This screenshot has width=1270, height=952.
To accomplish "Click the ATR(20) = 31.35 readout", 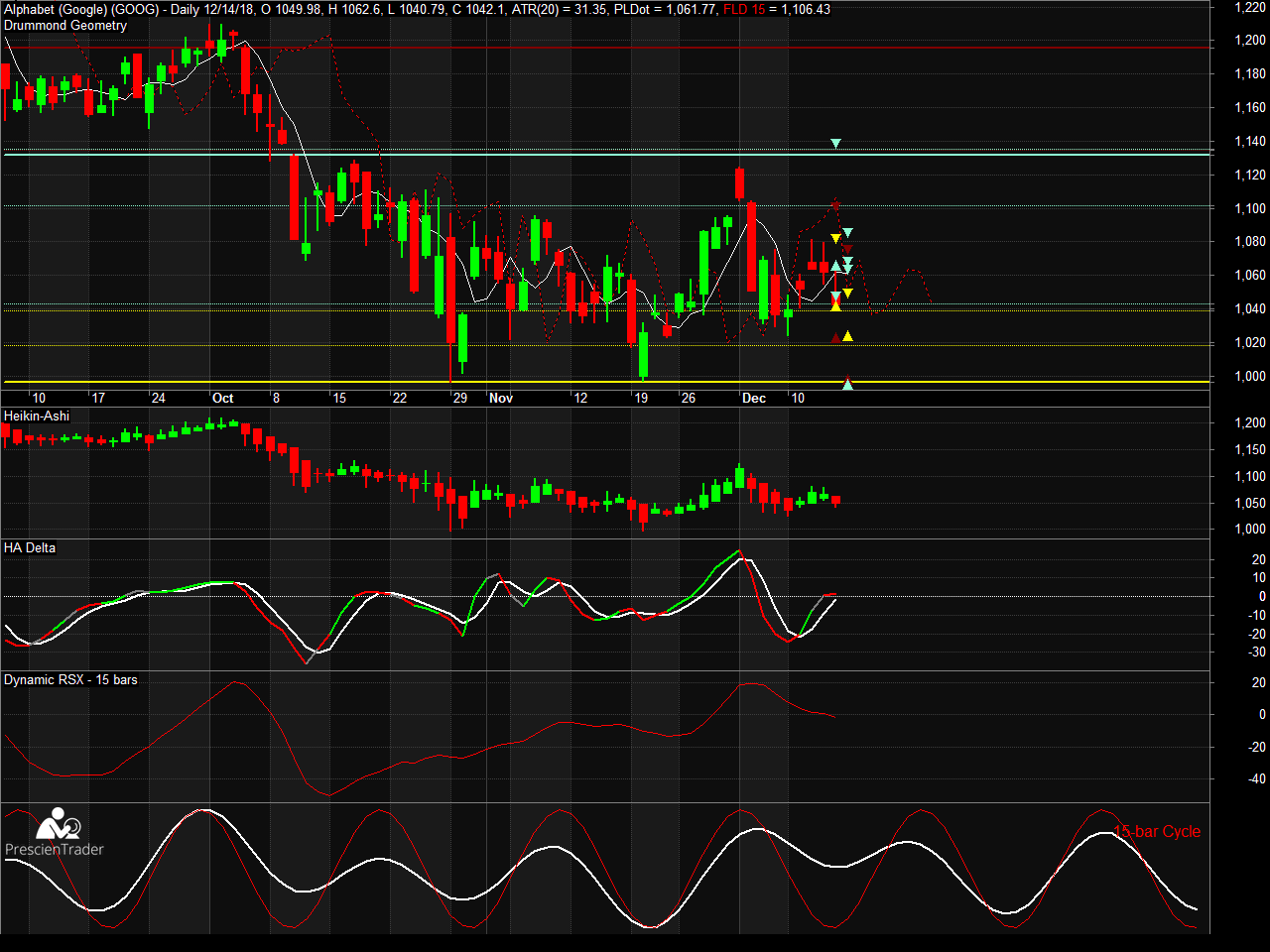I will (559, 9).
